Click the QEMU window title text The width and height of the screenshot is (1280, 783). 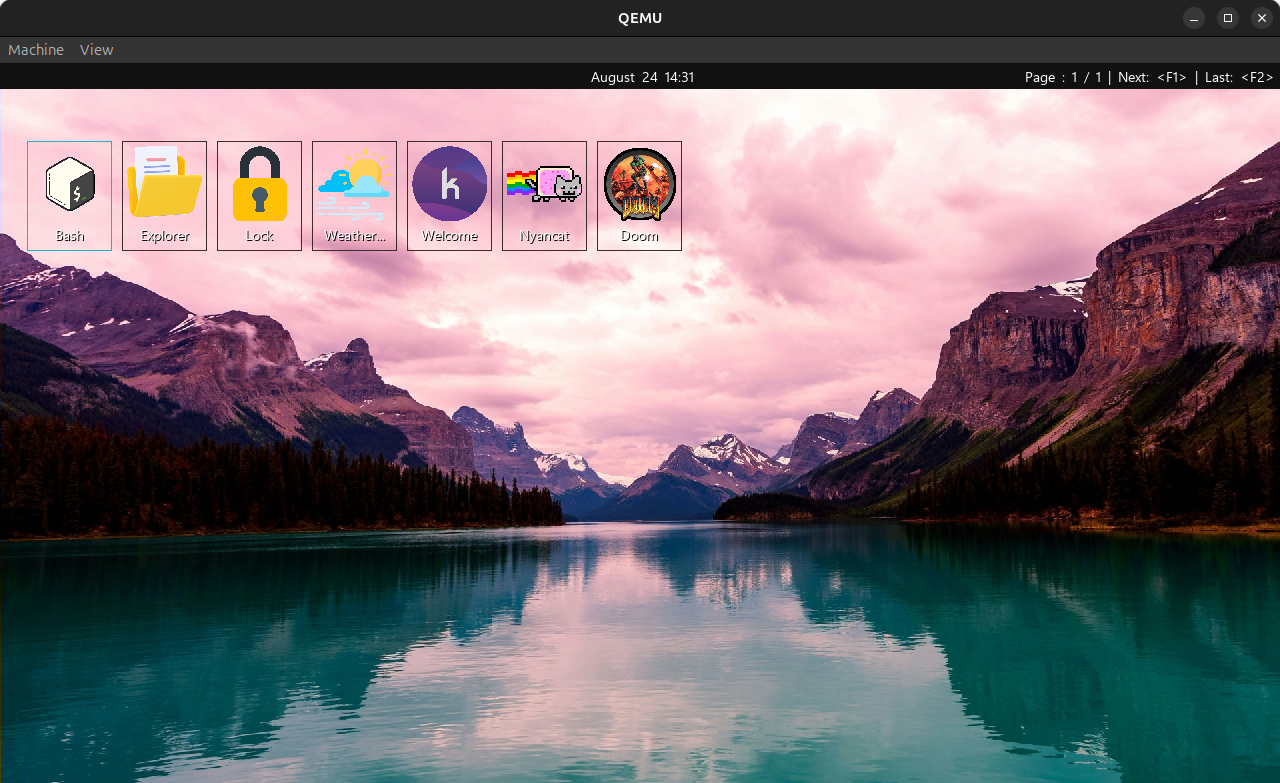coord(640,18)
